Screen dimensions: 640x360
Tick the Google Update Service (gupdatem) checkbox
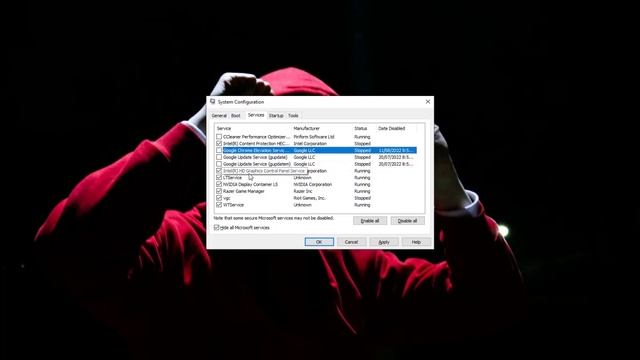219,164
